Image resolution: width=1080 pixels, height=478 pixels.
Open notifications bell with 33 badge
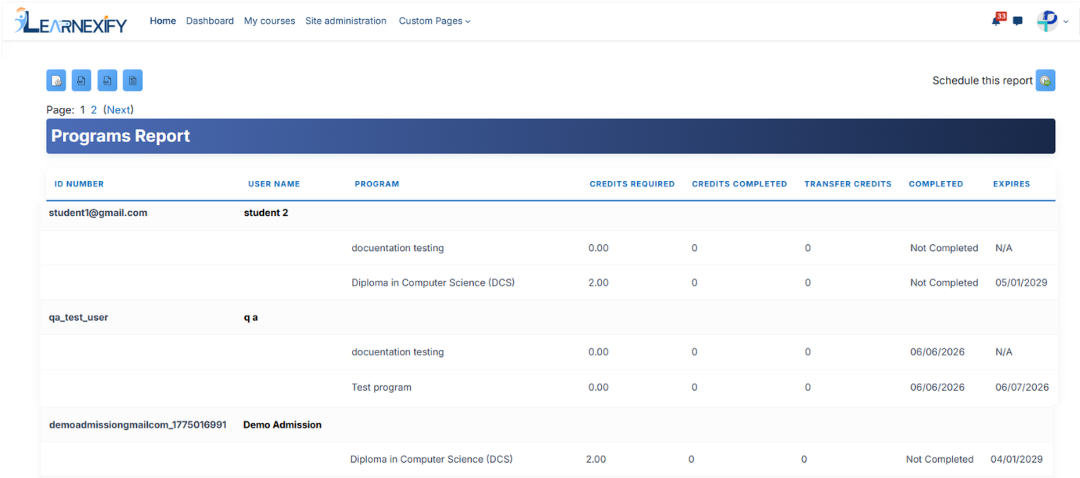(x=997, y=20)
